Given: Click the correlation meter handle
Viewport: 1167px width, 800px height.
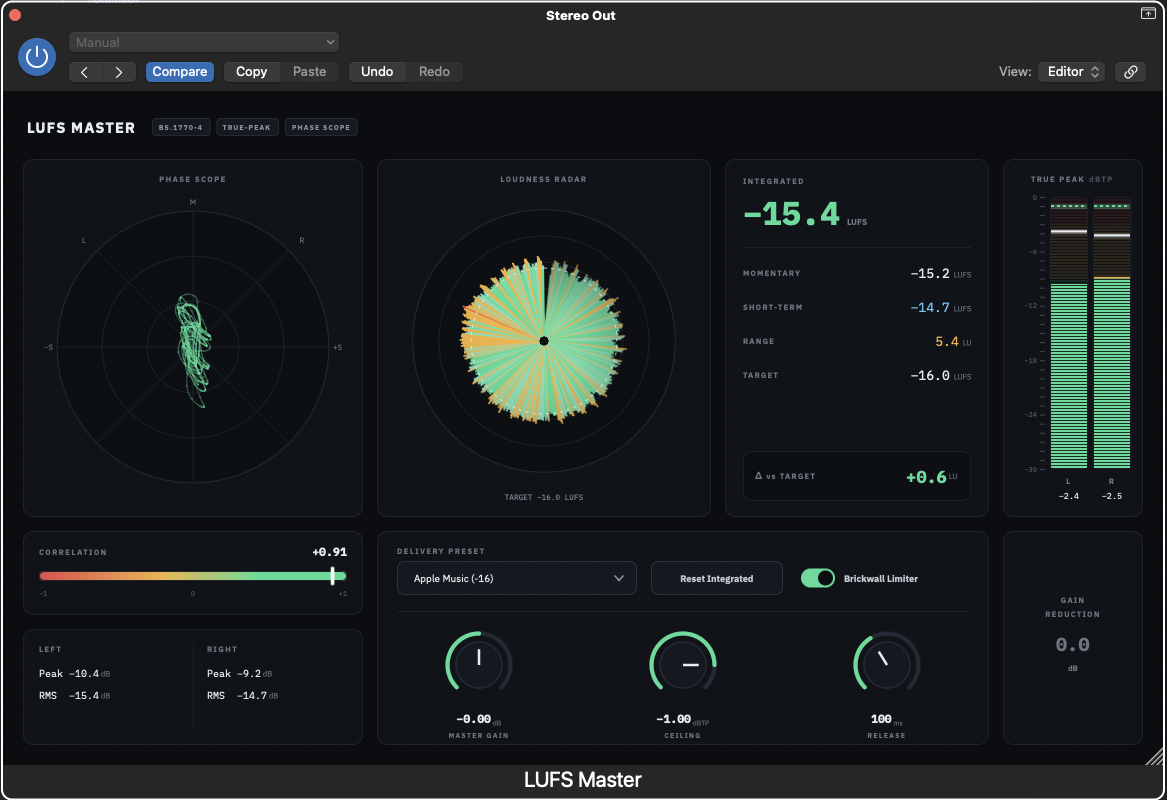Looking at the screenshot, I should coord(333,575).
